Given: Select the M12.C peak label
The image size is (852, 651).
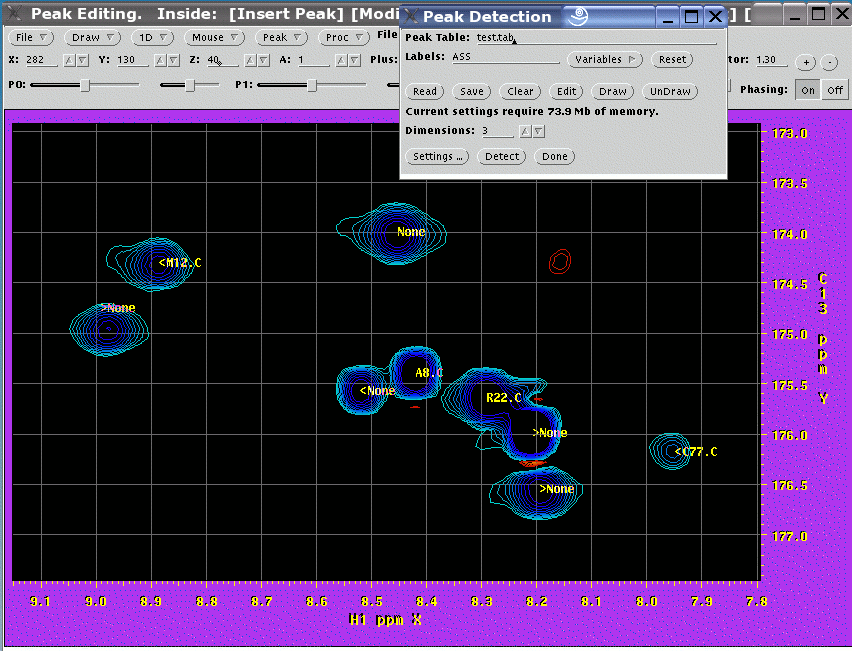Looking at the screenshot, I should [x=180, y=263].
